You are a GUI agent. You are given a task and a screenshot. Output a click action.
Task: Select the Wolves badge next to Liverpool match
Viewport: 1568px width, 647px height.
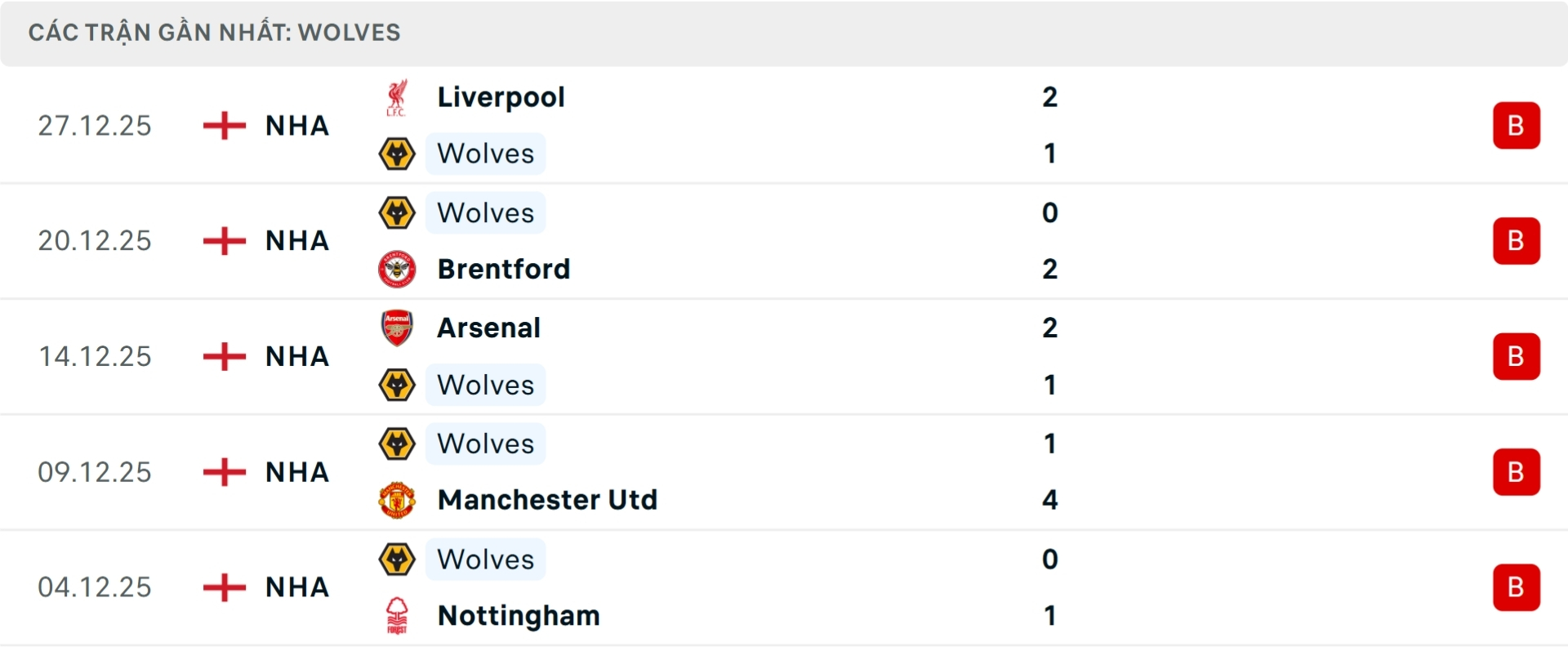pos(398,153)
